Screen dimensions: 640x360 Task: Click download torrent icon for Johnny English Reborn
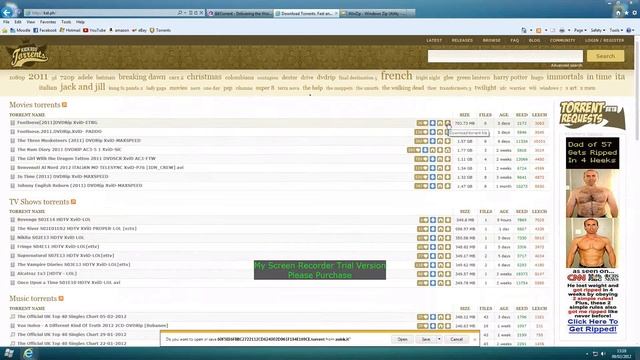(x=448, y=186)
